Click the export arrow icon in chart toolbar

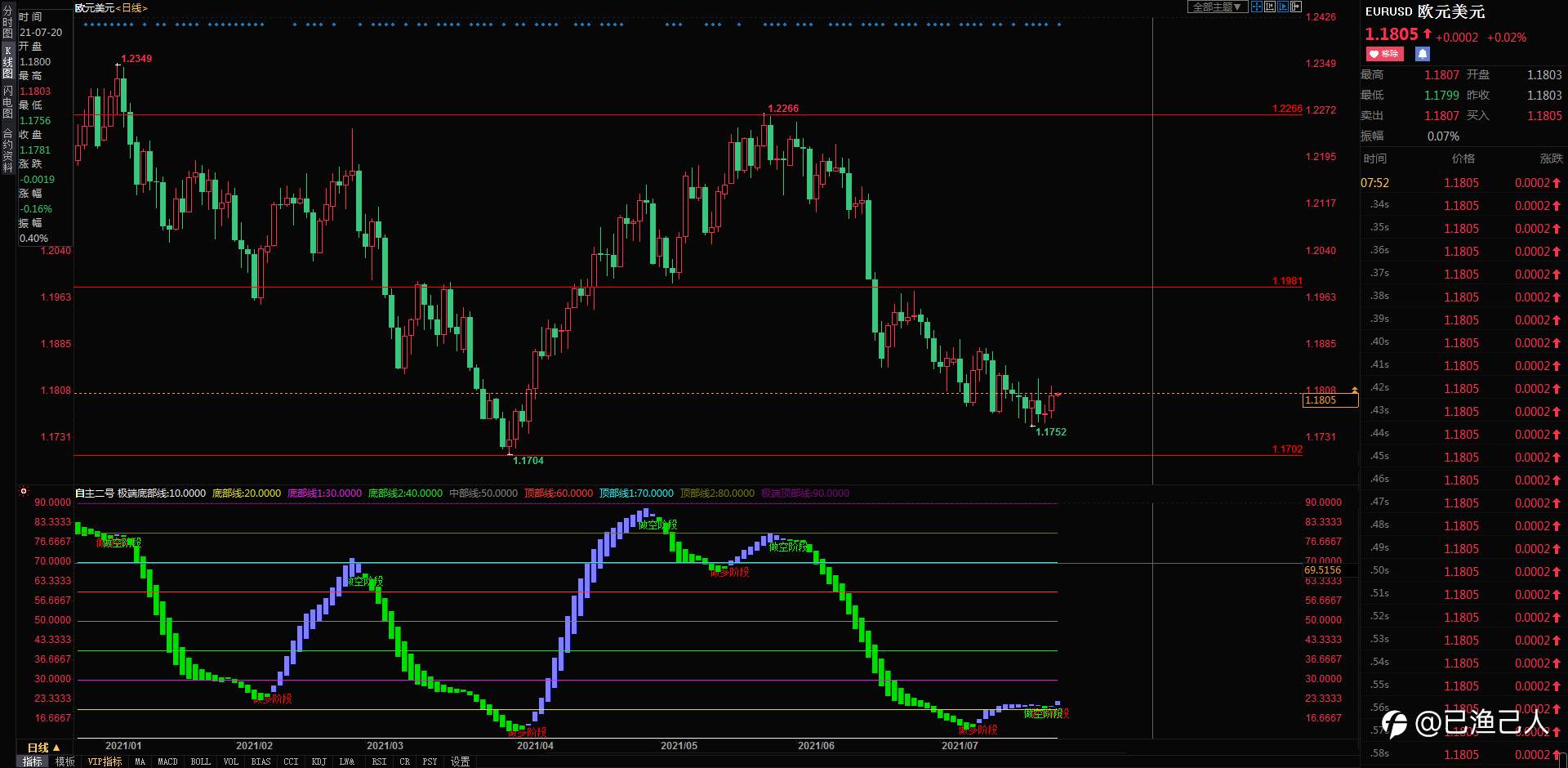click(x=1296, y=7)
